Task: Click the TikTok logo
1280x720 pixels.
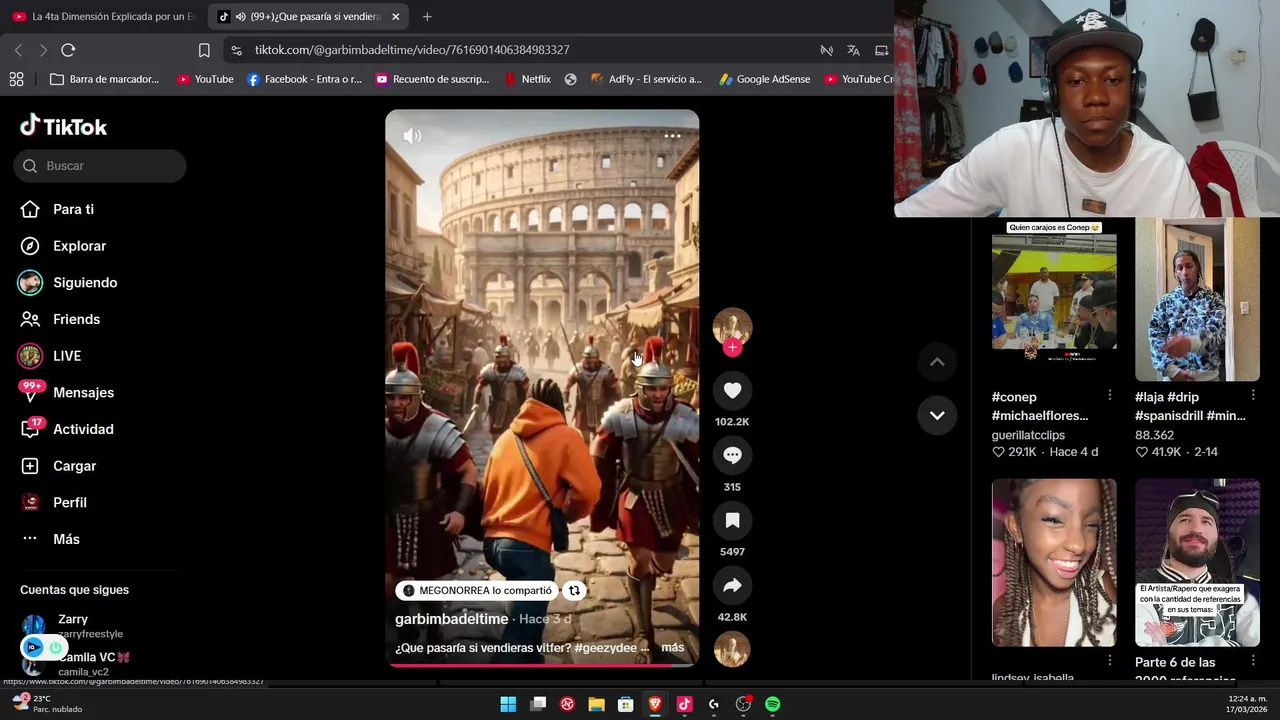Action: tap(63, 126)
